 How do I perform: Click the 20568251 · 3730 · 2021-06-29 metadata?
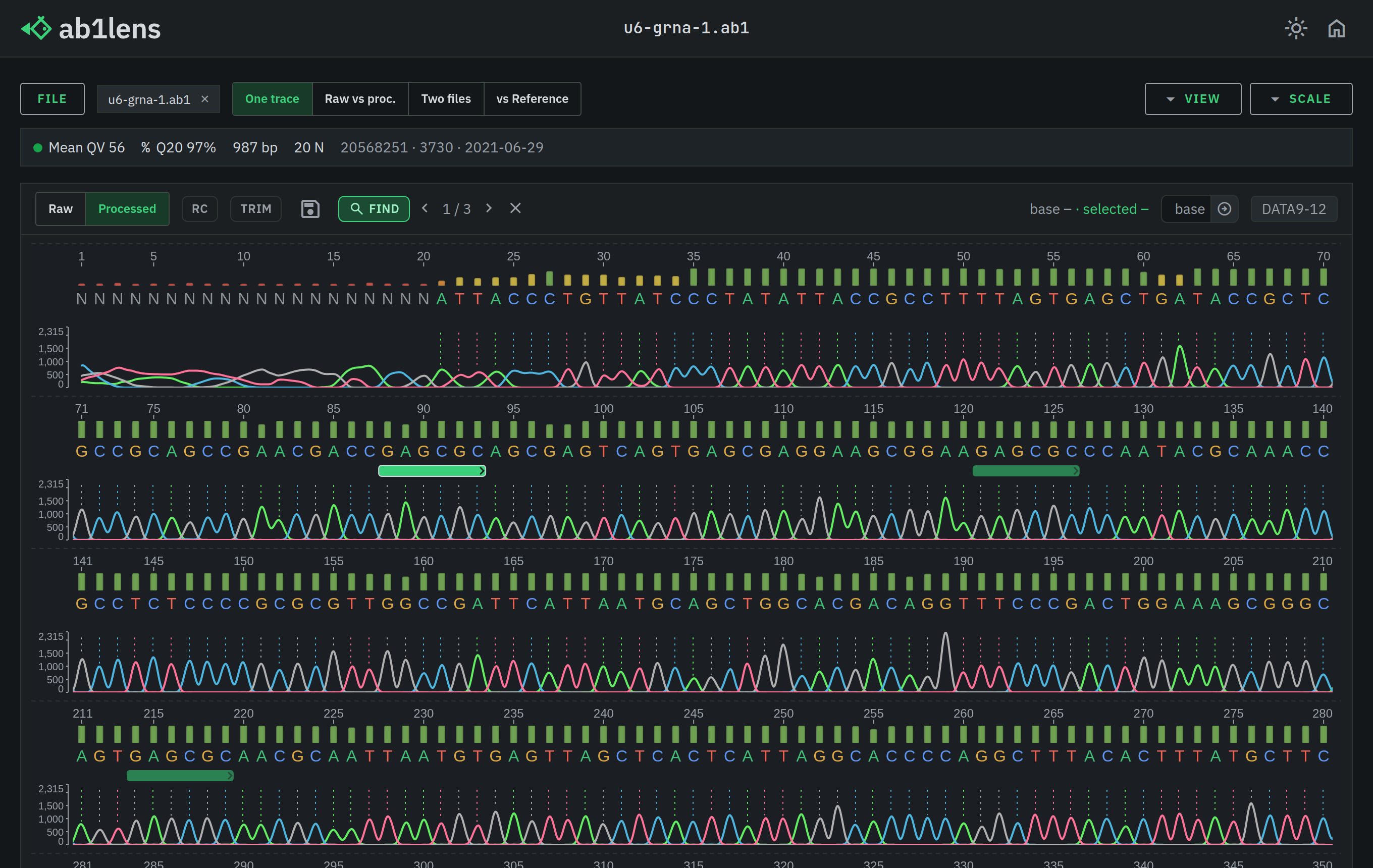coord(442,148)
